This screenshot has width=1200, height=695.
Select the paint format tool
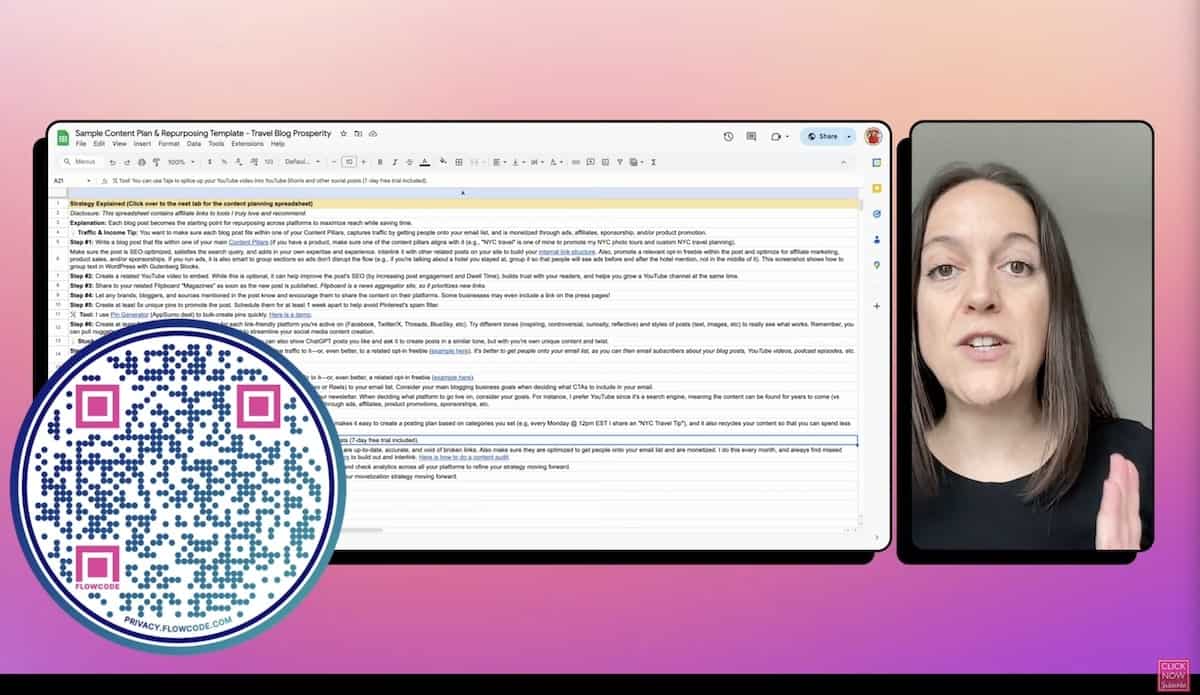[x=156, y=161]
